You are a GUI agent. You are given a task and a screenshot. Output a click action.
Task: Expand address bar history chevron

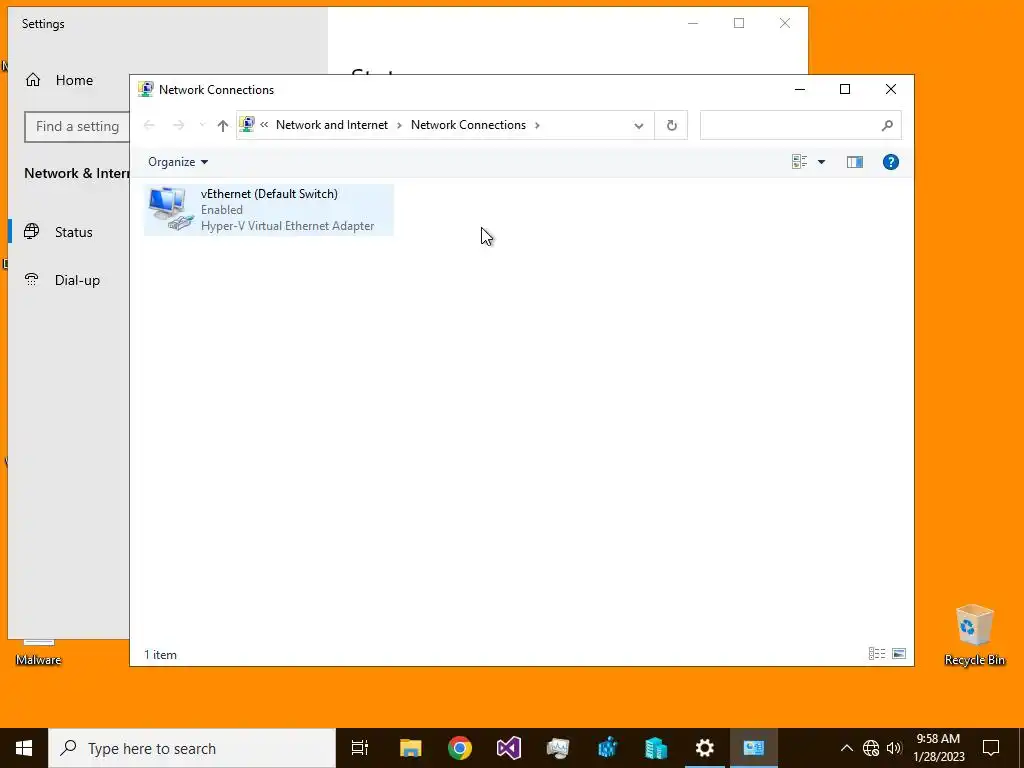pyautogui.click(x=639, y=125)
